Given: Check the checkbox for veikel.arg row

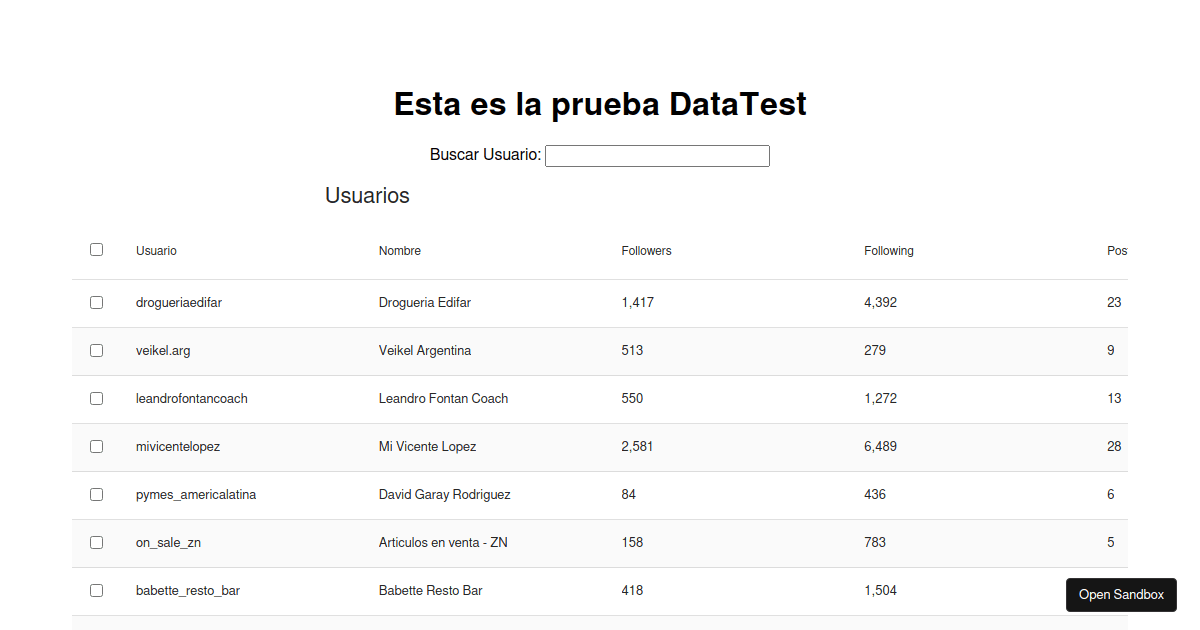Looking at the screenshot, I should tap(96, 350).
